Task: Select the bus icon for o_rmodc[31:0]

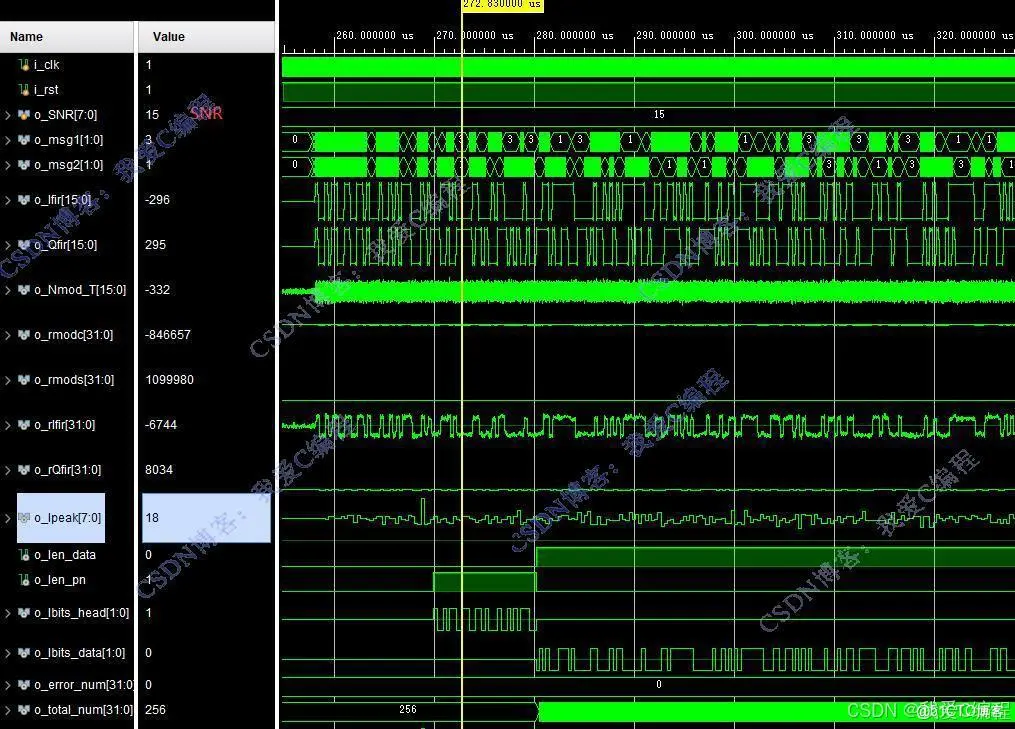Action: [x=22, y=334]
